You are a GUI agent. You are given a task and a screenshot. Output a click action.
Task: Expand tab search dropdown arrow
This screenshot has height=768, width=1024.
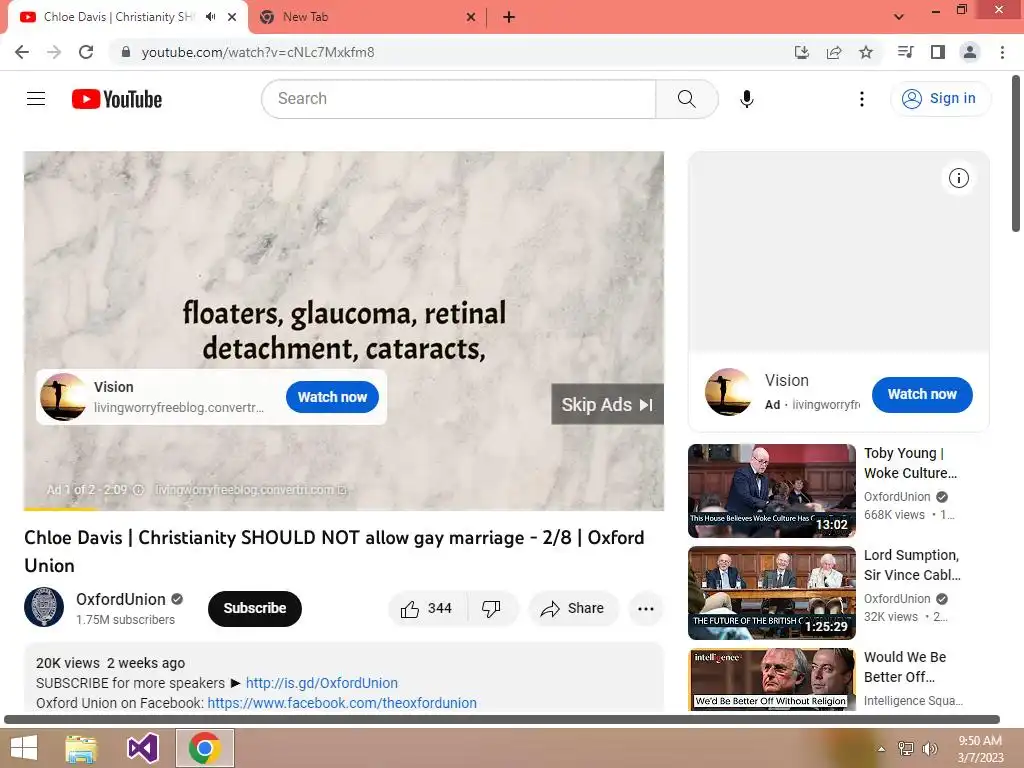coord(899,17)
